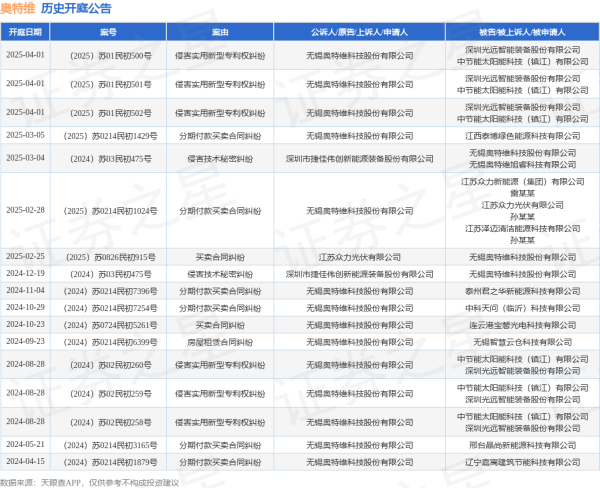Click defendant 无锡智慧云仓科技有限公司
The image size is (600, 488).
coord(522,342)
